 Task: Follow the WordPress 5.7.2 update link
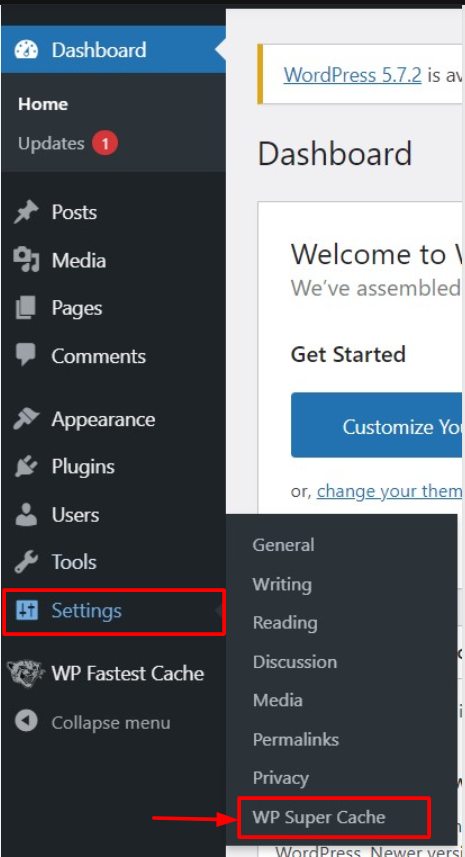(352, 75)
